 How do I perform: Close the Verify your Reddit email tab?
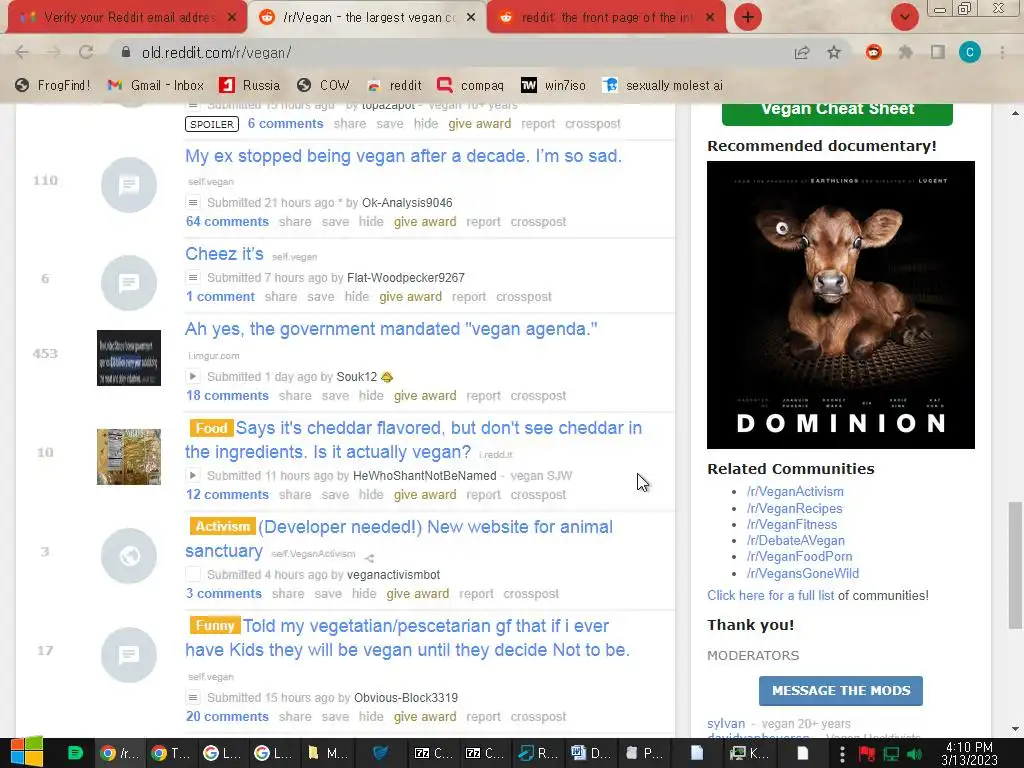[x=232, y=18]
